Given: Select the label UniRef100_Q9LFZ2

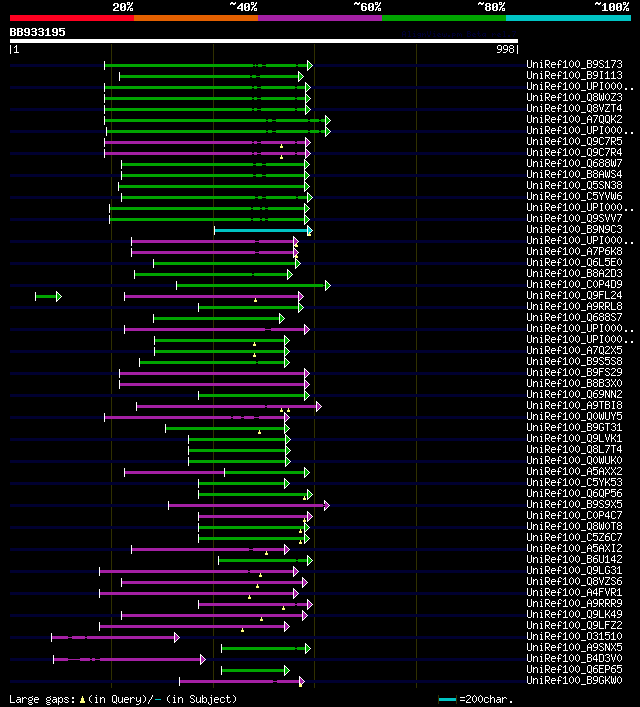Looking at the screenshot, I should click(574, 625).
